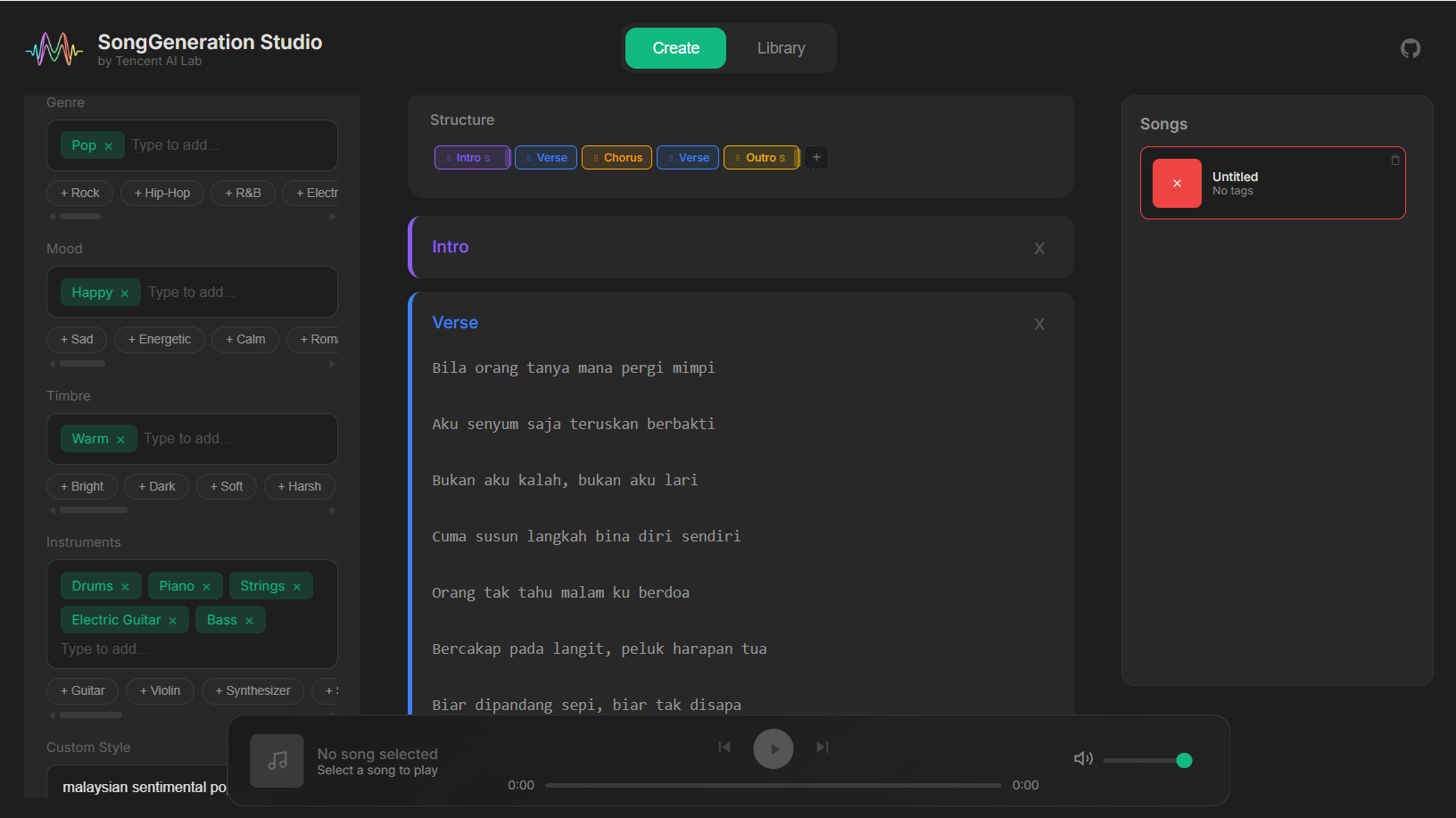Mute the player volume speaker icon
Screen dimensions: 1456x818
pyautogui.click(x=1083, y=758)
